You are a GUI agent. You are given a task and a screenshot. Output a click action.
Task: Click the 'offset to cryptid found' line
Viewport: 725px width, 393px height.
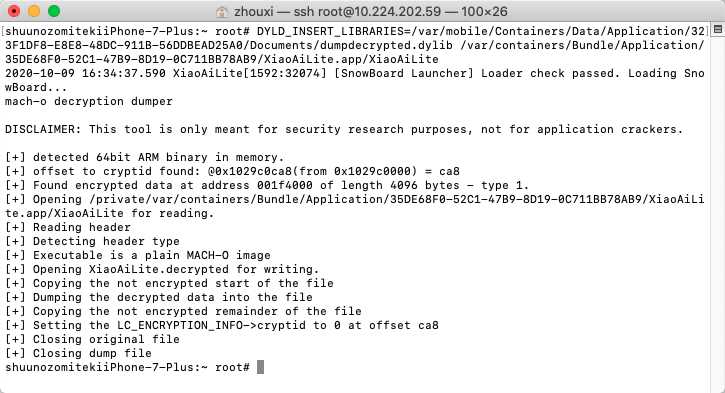233,171
